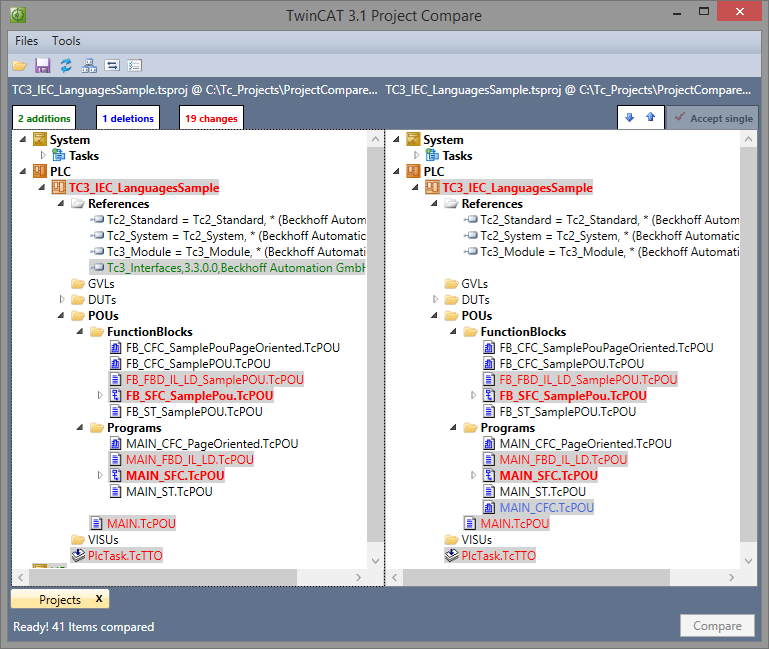Screen dimensions: 769x649
Task: Click the open folder toolbar icon
Action: pyautogui.click(x=19, y=65)
